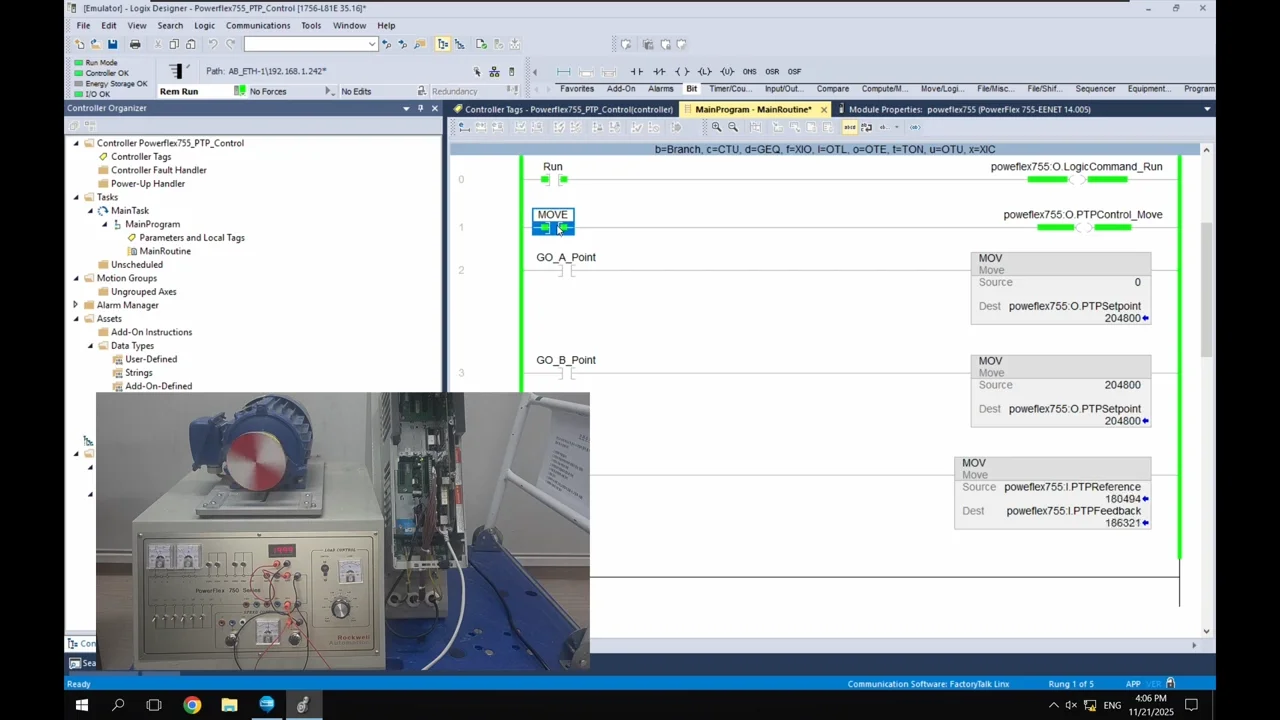
Task: Click the Save icon in the toolbar
Action: 112,44
